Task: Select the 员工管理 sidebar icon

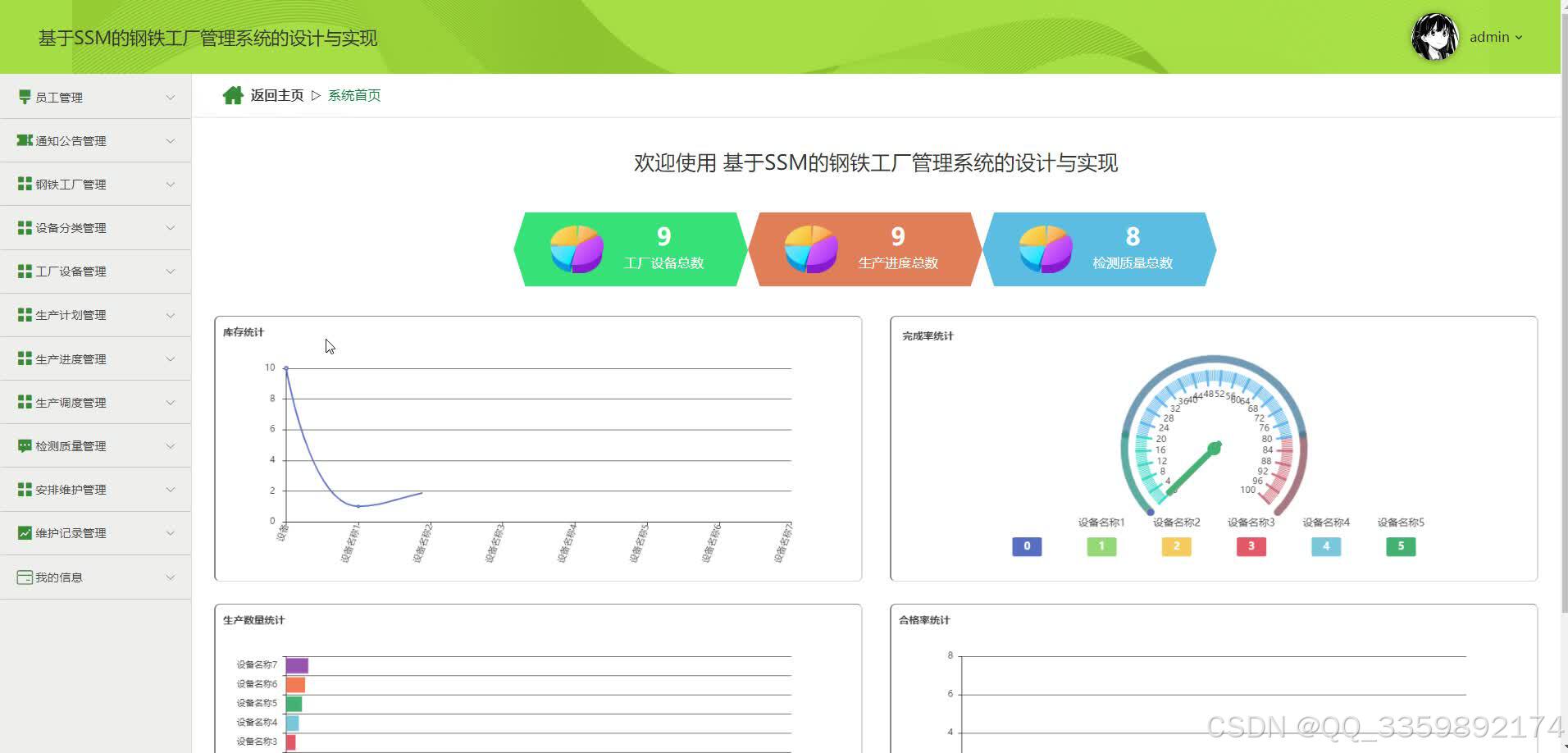Action: pos(24,96)
